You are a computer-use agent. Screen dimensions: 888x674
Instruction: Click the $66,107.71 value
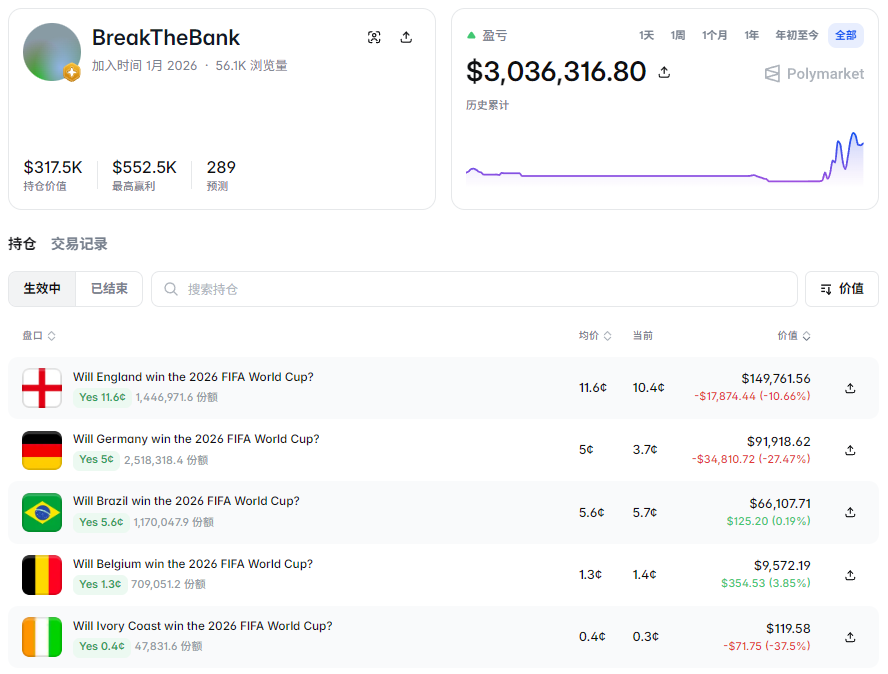pos(780,504)
